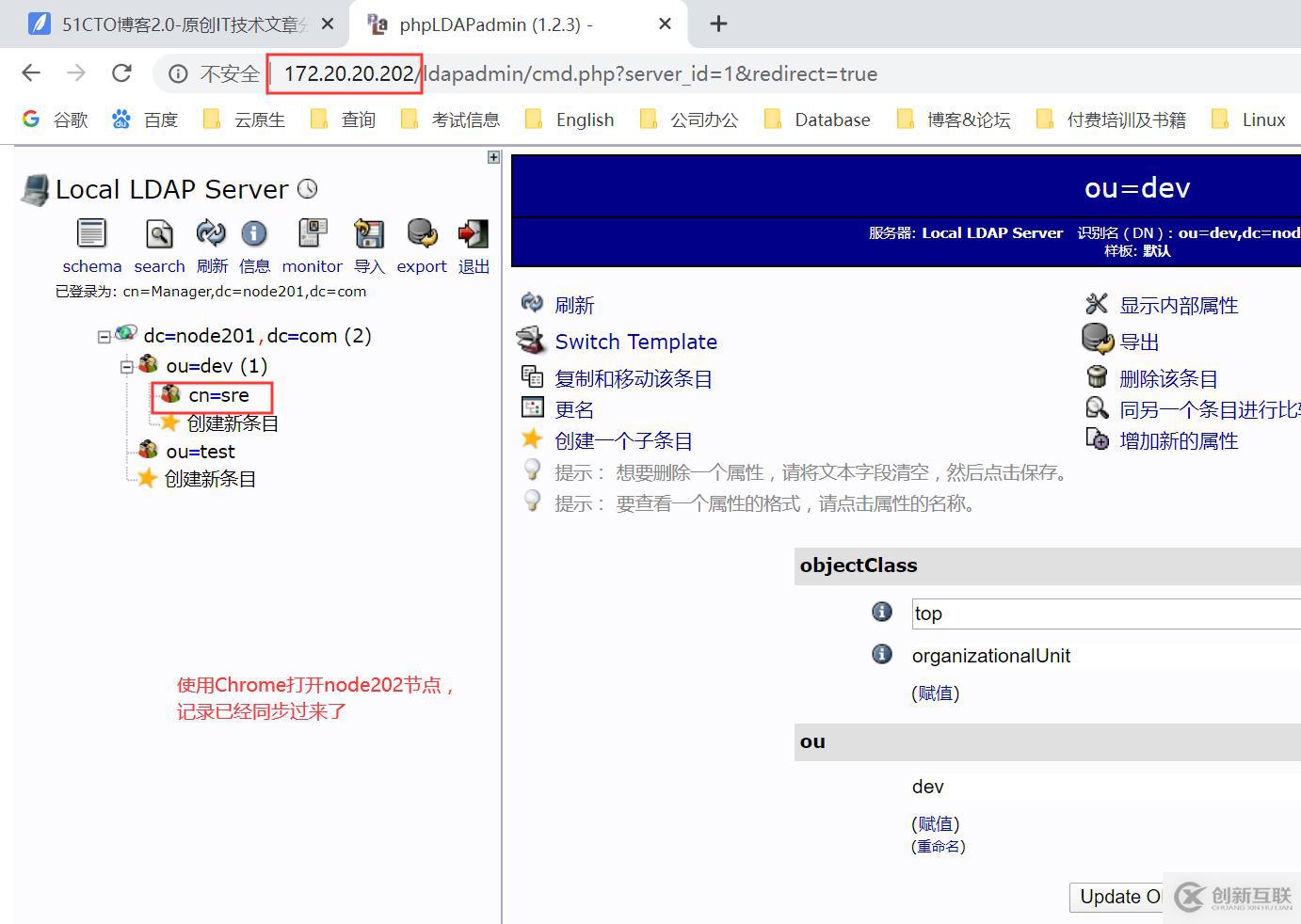Viewport: 1301px width, 924px height.
Task: Click the trash icon for 删除该条目
Action: click(1097, 377)
